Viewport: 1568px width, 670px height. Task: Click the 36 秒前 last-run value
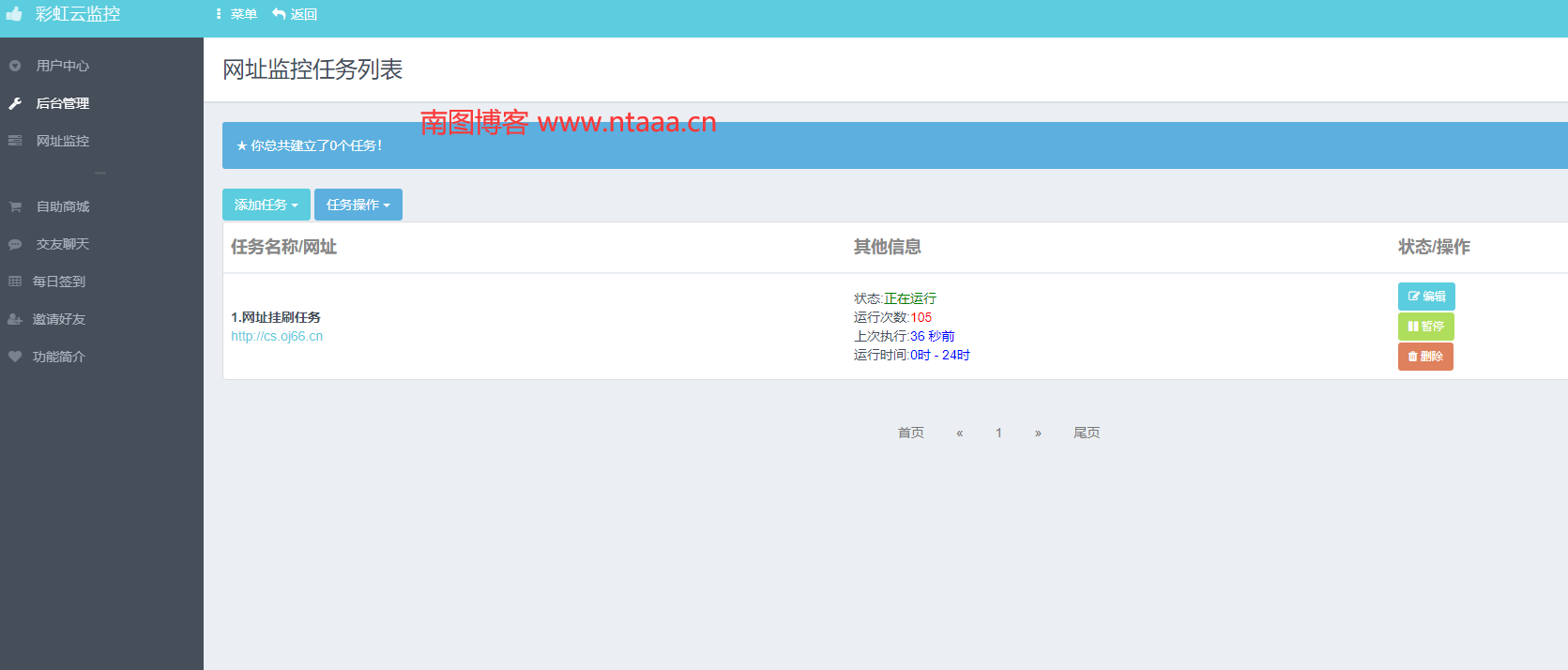click(x=932, y=336)
